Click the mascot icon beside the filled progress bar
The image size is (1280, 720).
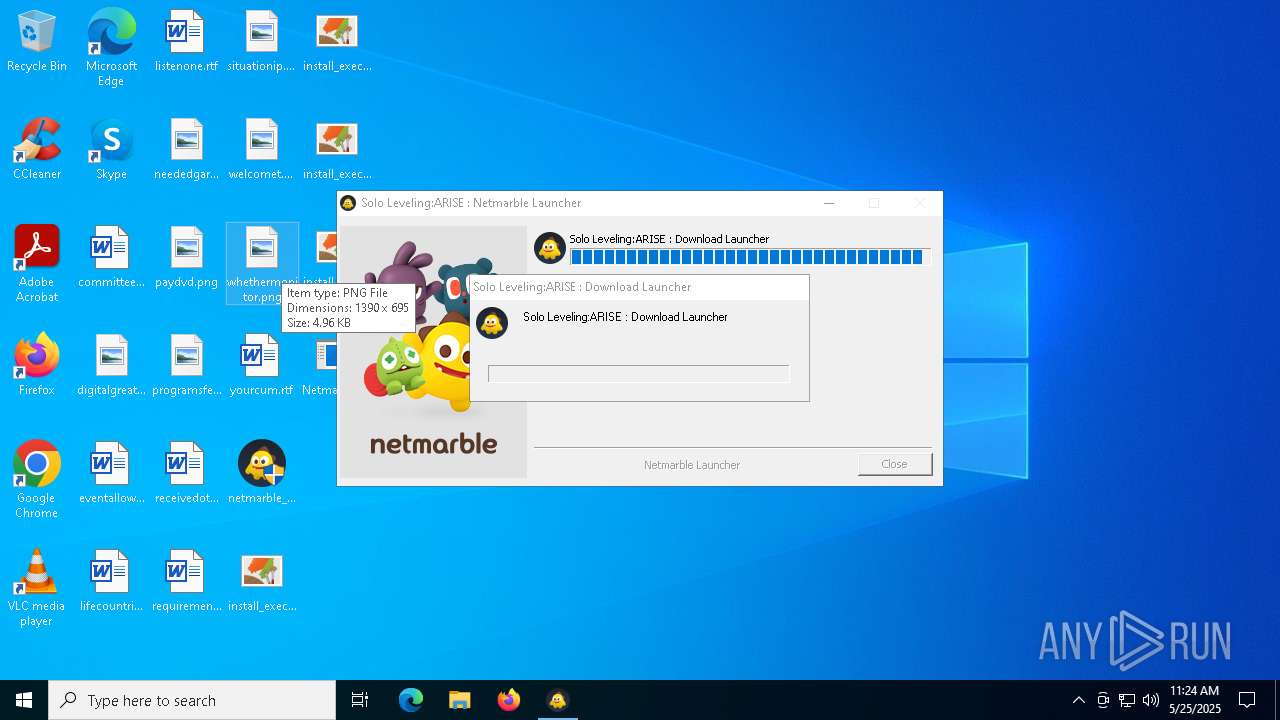click(x=550, y=248)
